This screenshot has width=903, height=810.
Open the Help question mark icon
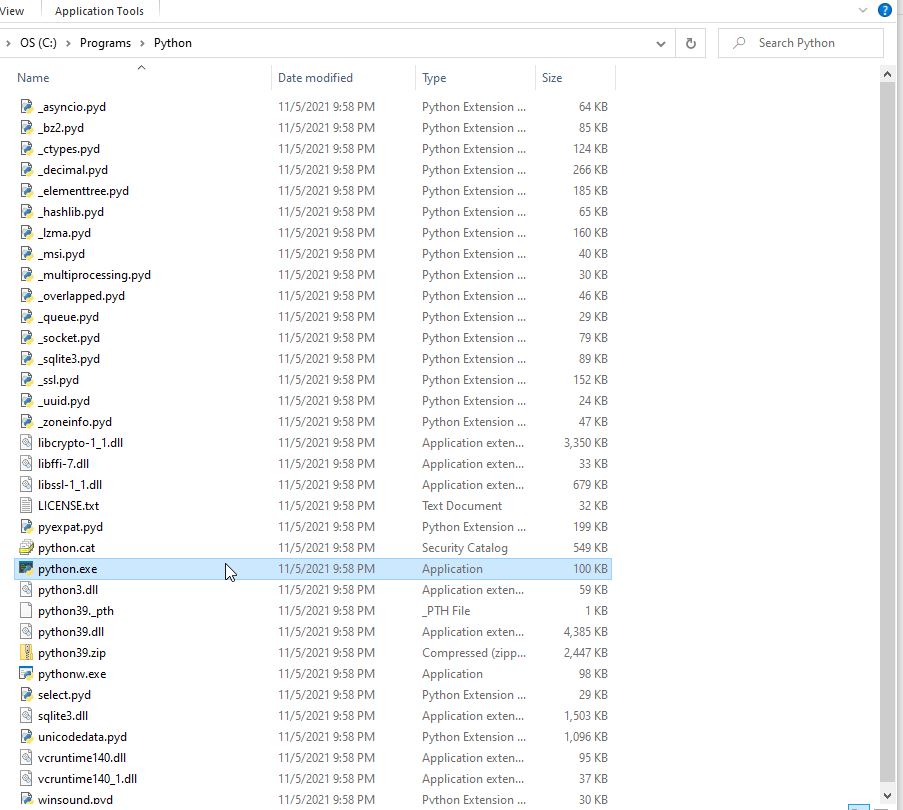click(885, 10)
